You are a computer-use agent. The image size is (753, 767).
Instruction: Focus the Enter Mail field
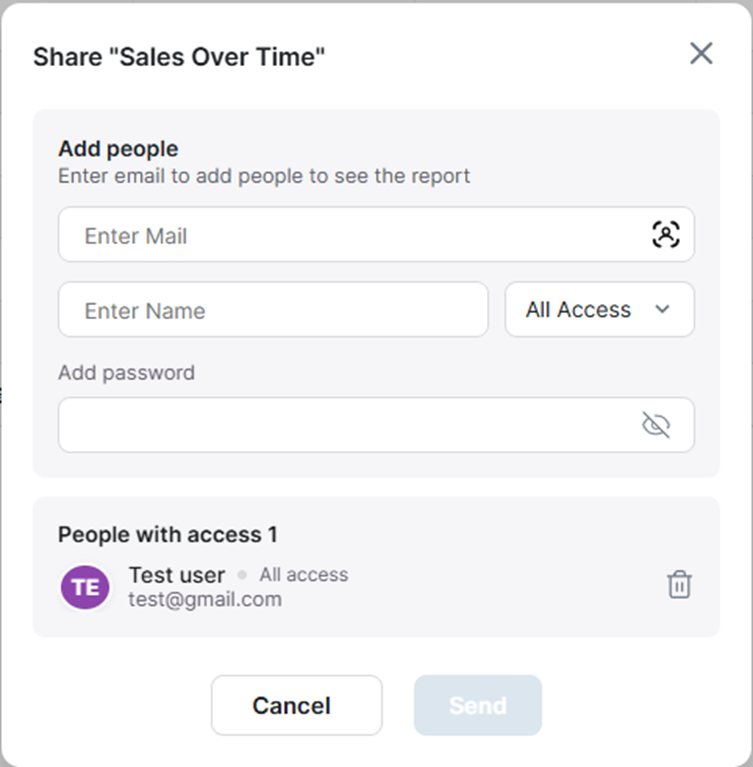376,234
